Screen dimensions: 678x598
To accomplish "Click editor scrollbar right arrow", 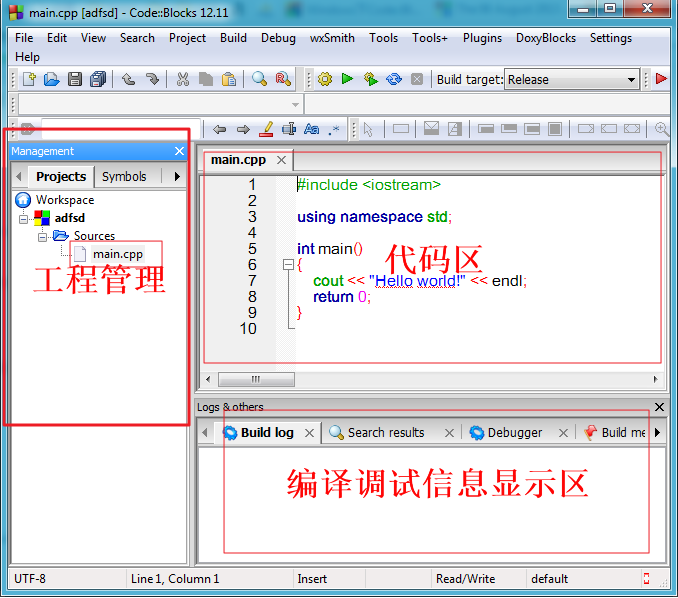I will 656,379.
